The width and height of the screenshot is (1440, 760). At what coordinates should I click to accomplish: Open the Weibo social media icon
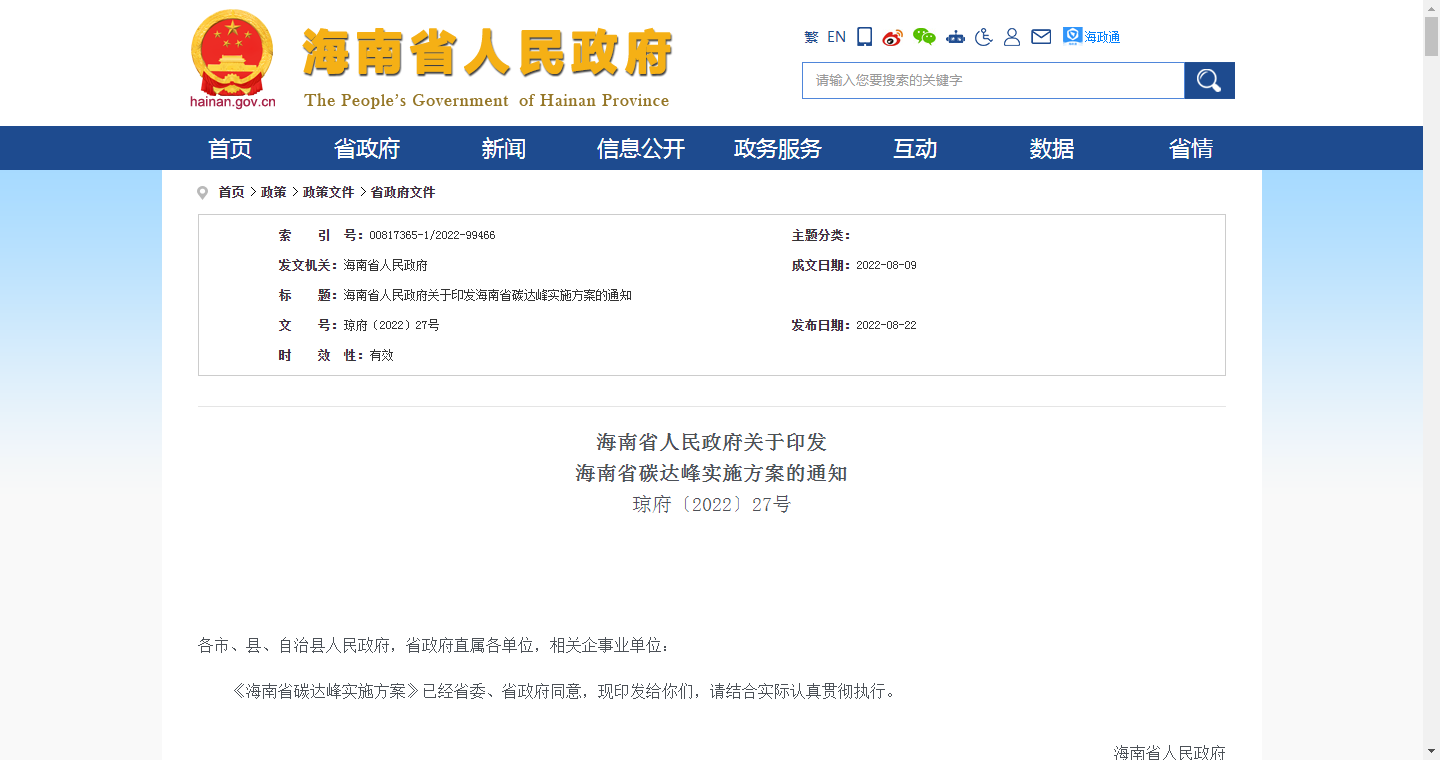(893, 37)
